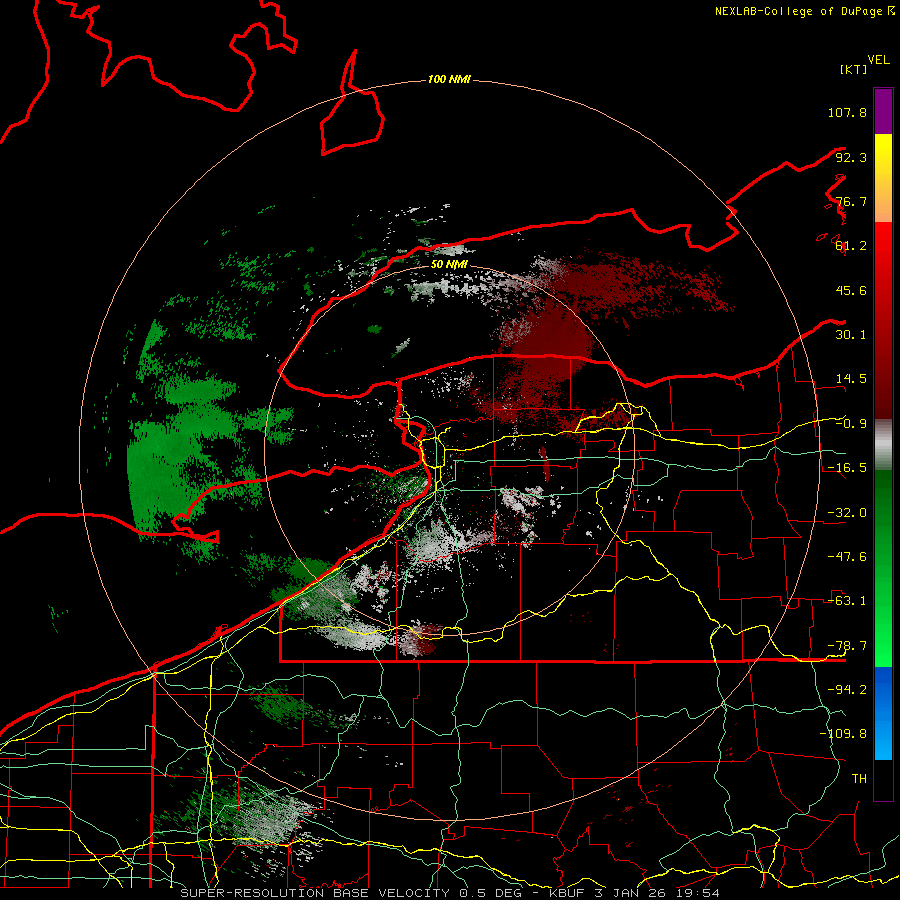Click the 92.3 velocity scale value

click(x=851, y=157)
